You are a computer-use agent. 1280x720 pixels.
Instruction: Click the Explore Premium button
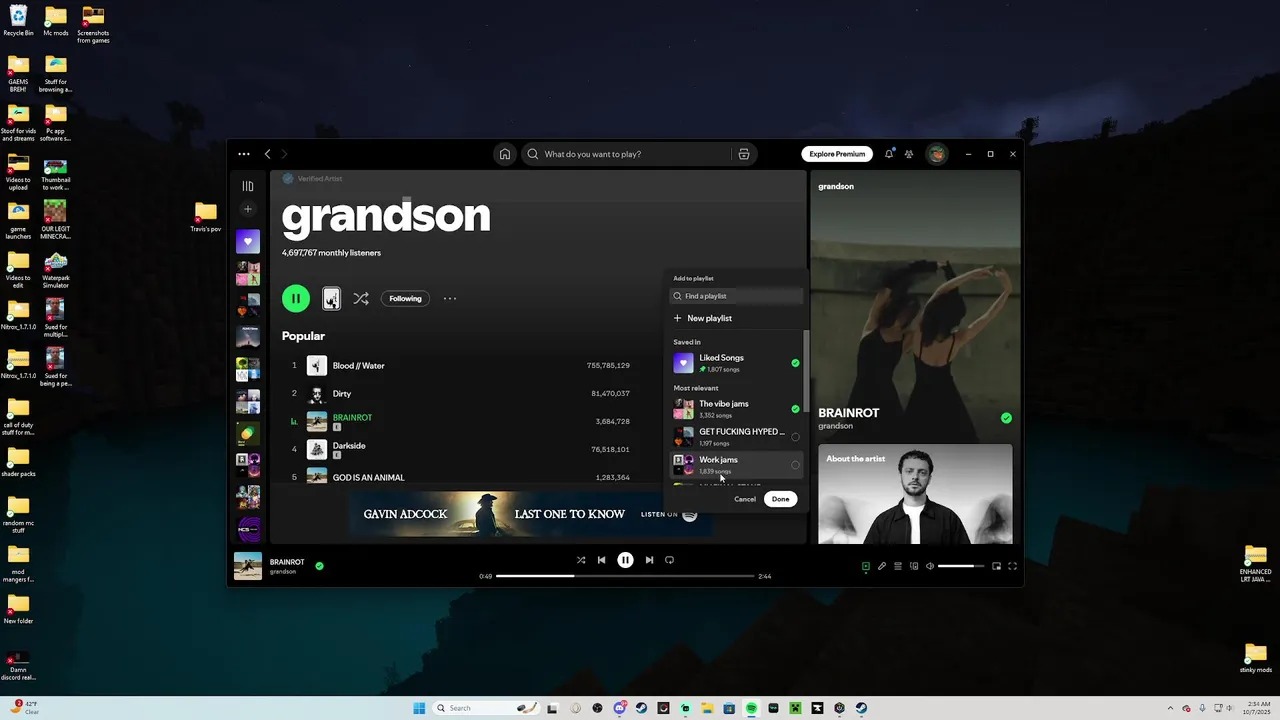pyautogui.click(x=837, y=154)
